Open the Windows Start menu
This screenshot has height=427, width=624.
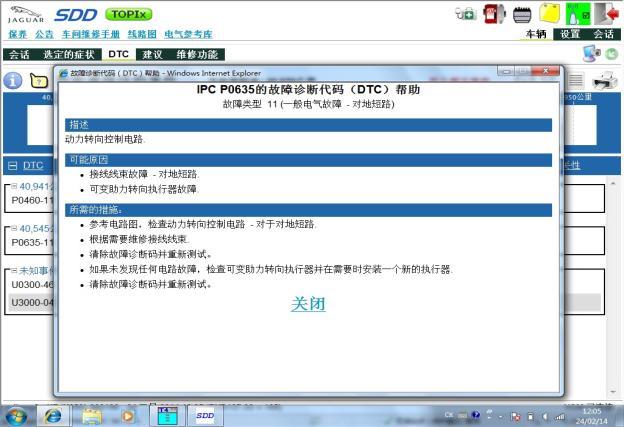coord(16,417)
